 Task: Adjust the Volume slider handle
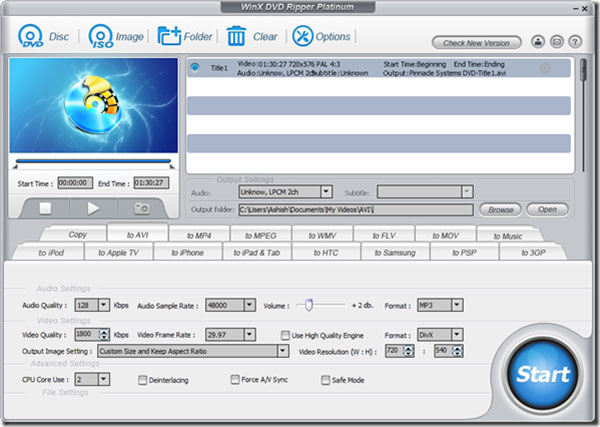point(309,305)
